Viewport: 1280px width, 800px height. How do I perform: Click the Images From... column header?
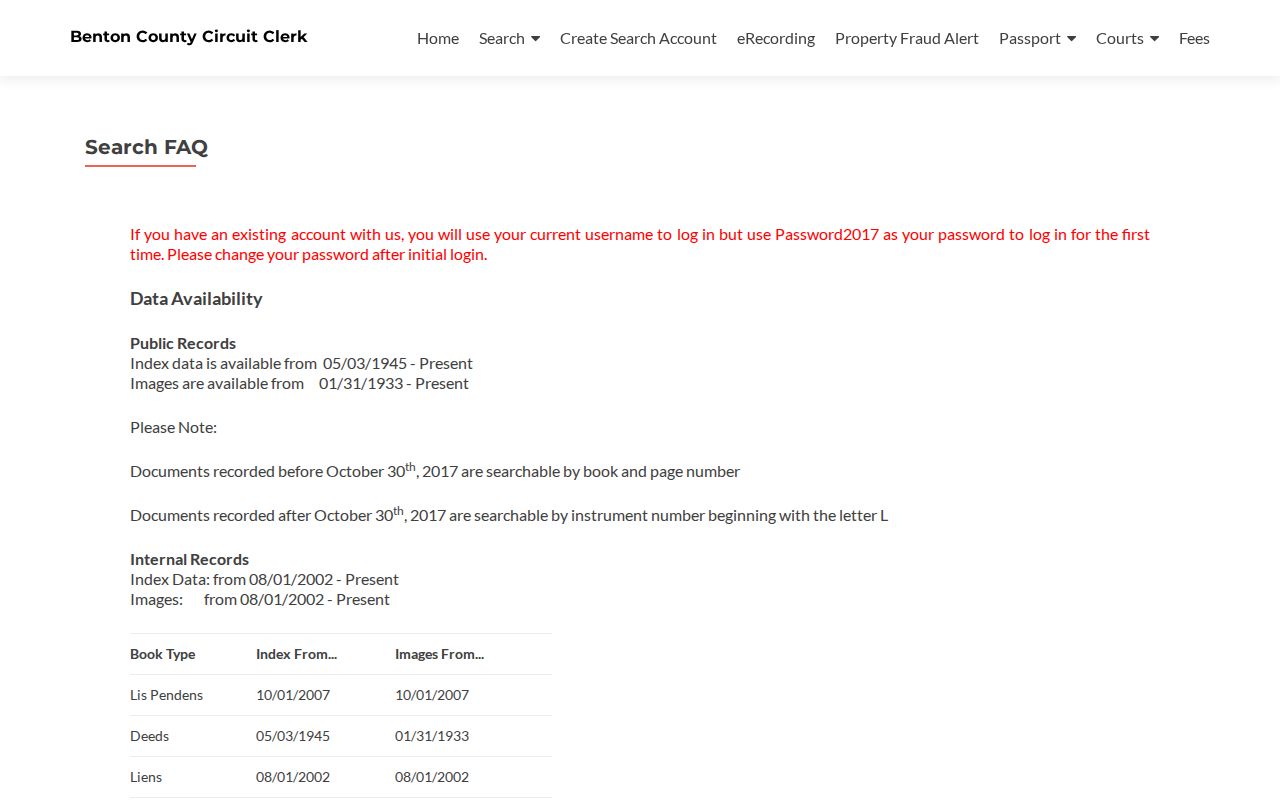click(x=439, y=654)
